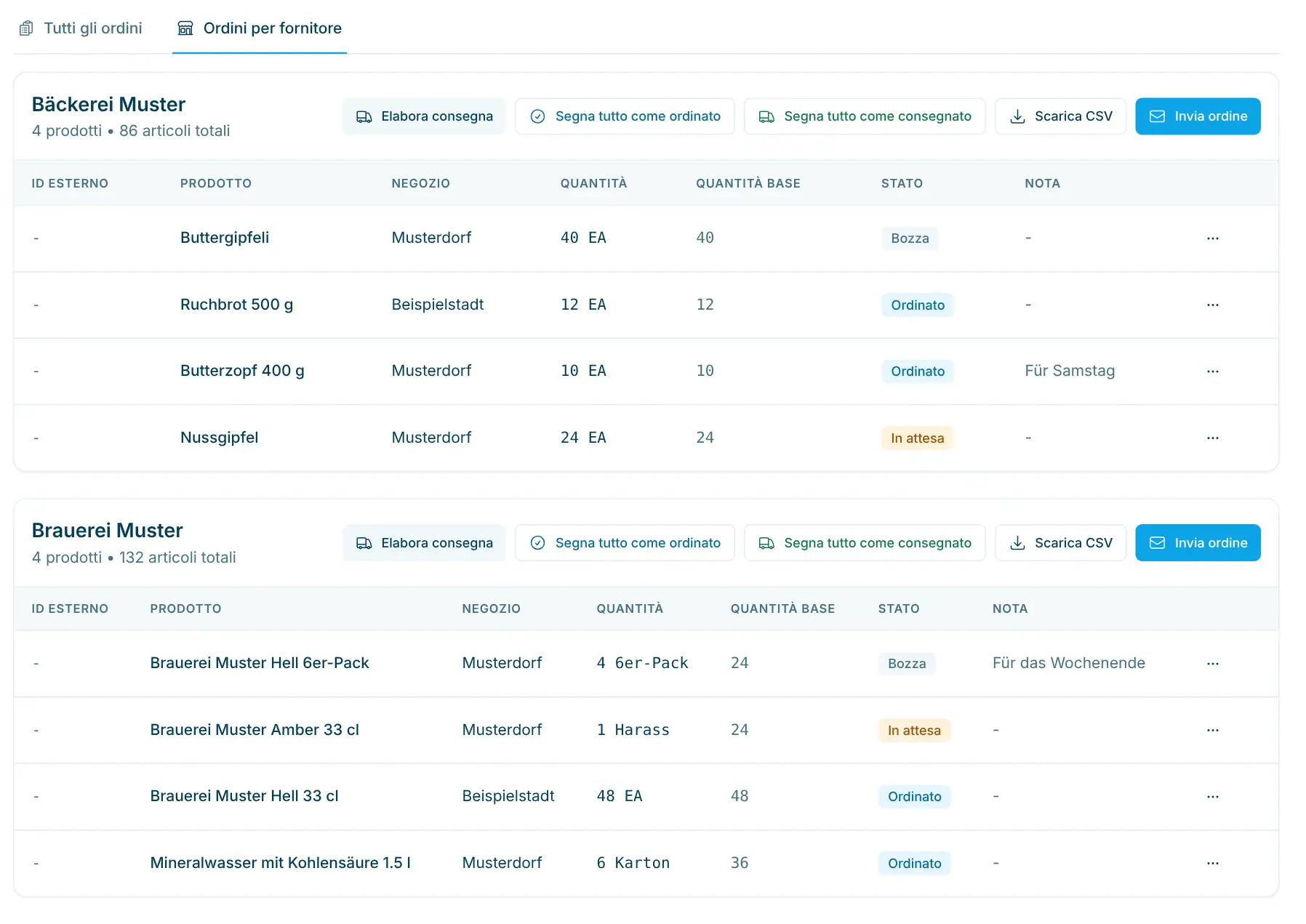Click Elabora consegna for Brauerei Muster

tap(424, 543)
